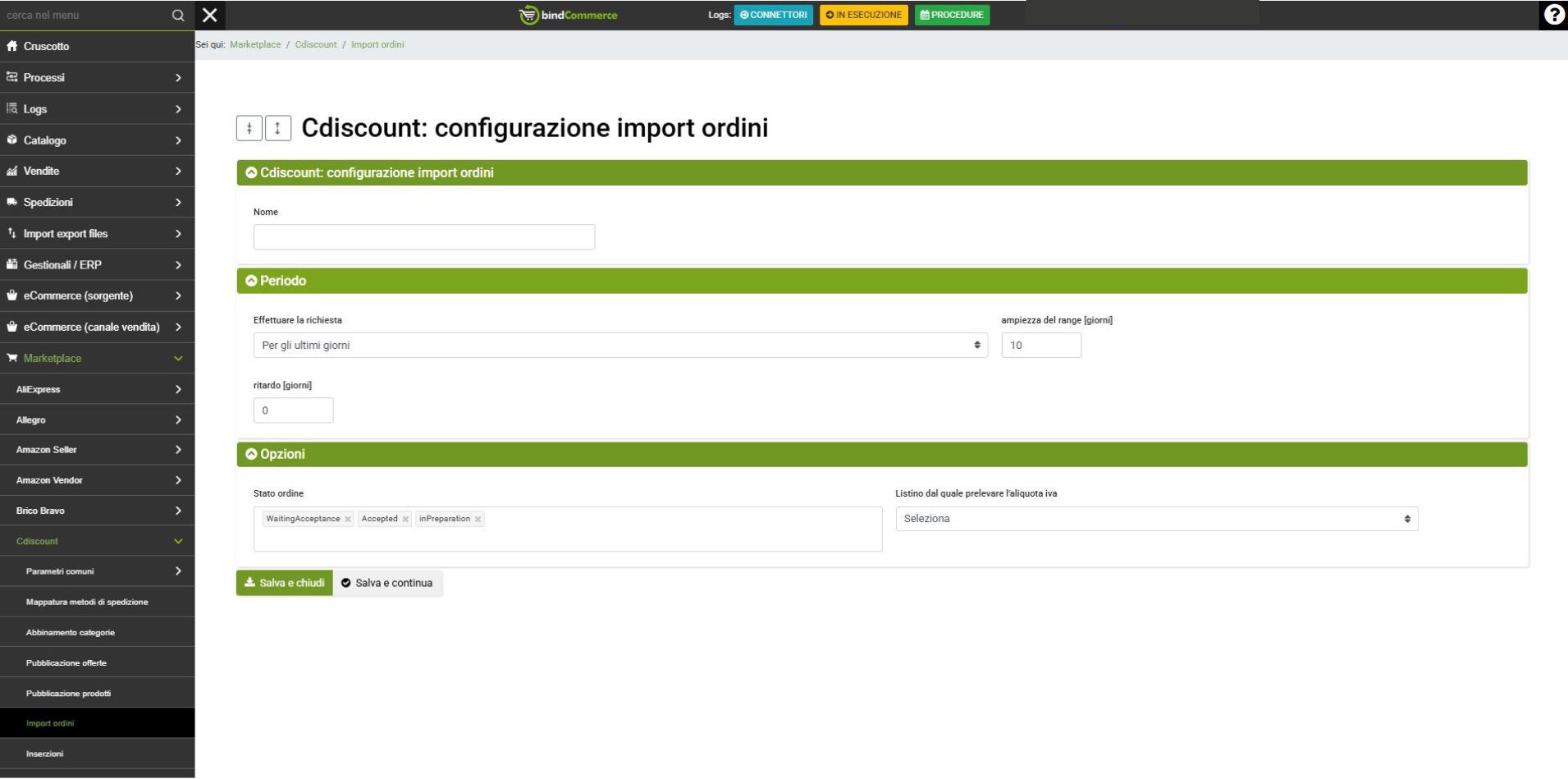This screenshot has width=1568, height=779.
Task: Open the Spedizioni sidebar menu
Action: point(97,203)
